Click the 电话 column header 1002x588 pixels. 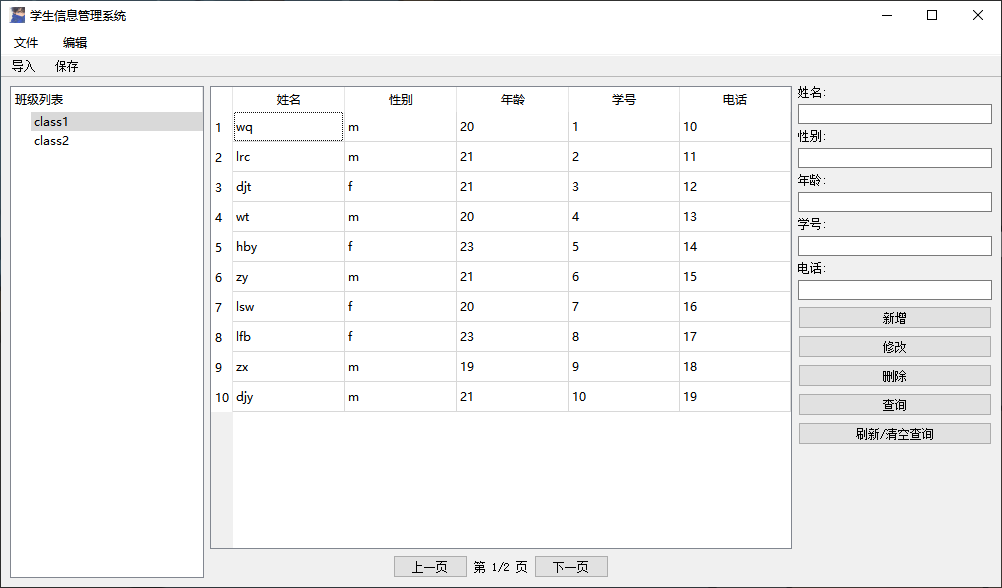(x=735, y=100)
